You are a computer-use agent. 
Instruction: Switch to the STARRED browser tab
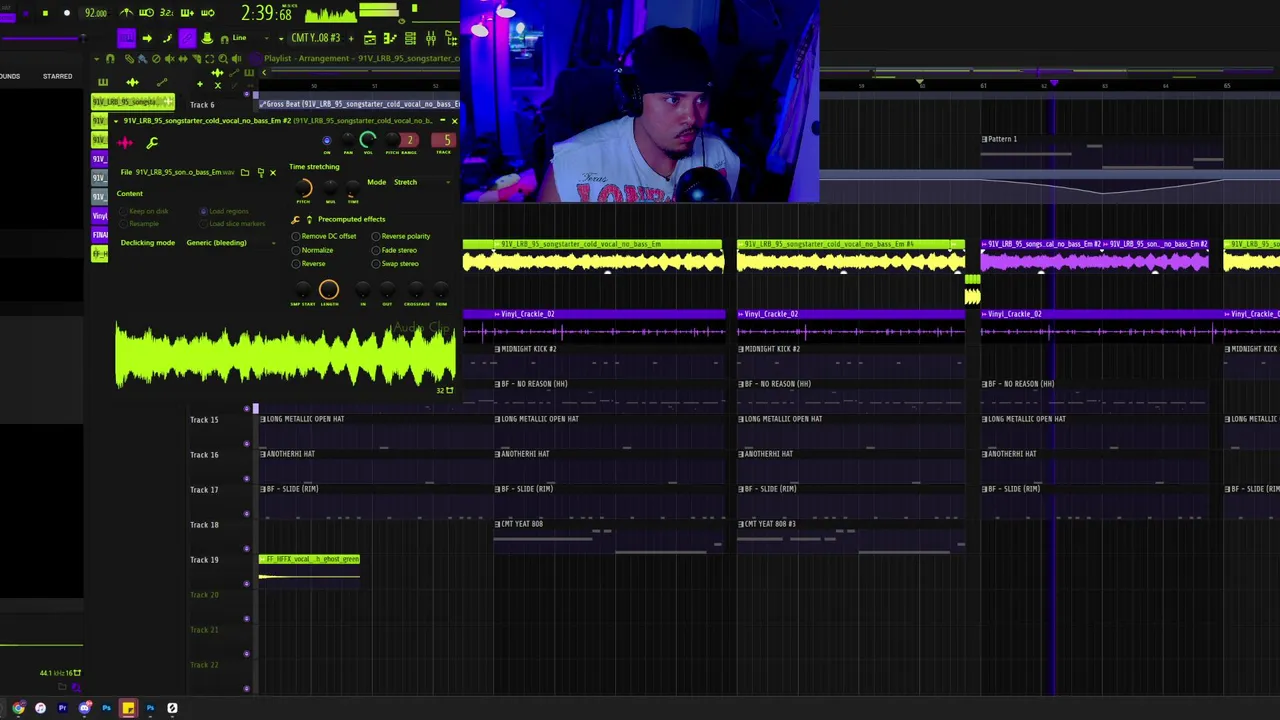(57, 76)
